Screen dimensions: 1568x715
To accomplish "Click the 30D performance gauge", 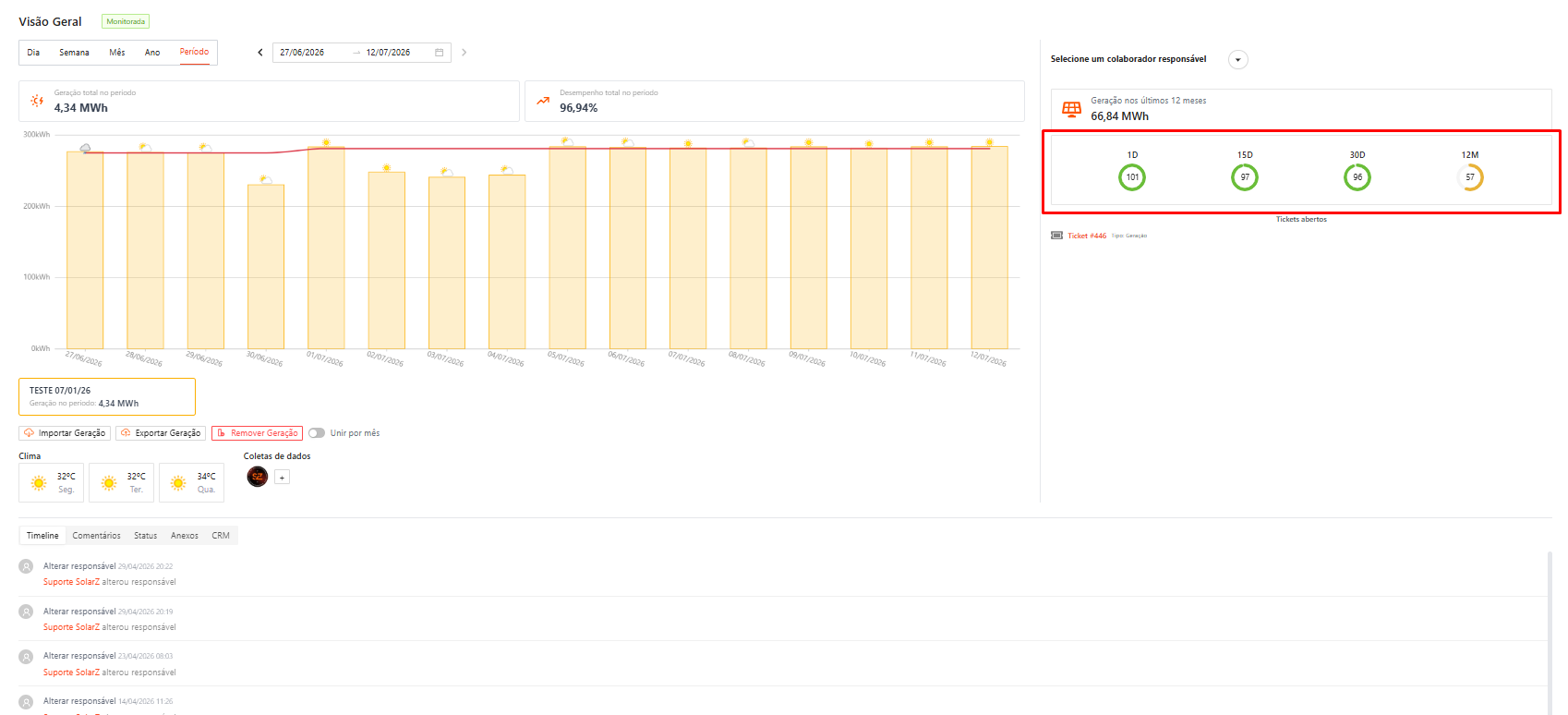I will point(1357,177).
